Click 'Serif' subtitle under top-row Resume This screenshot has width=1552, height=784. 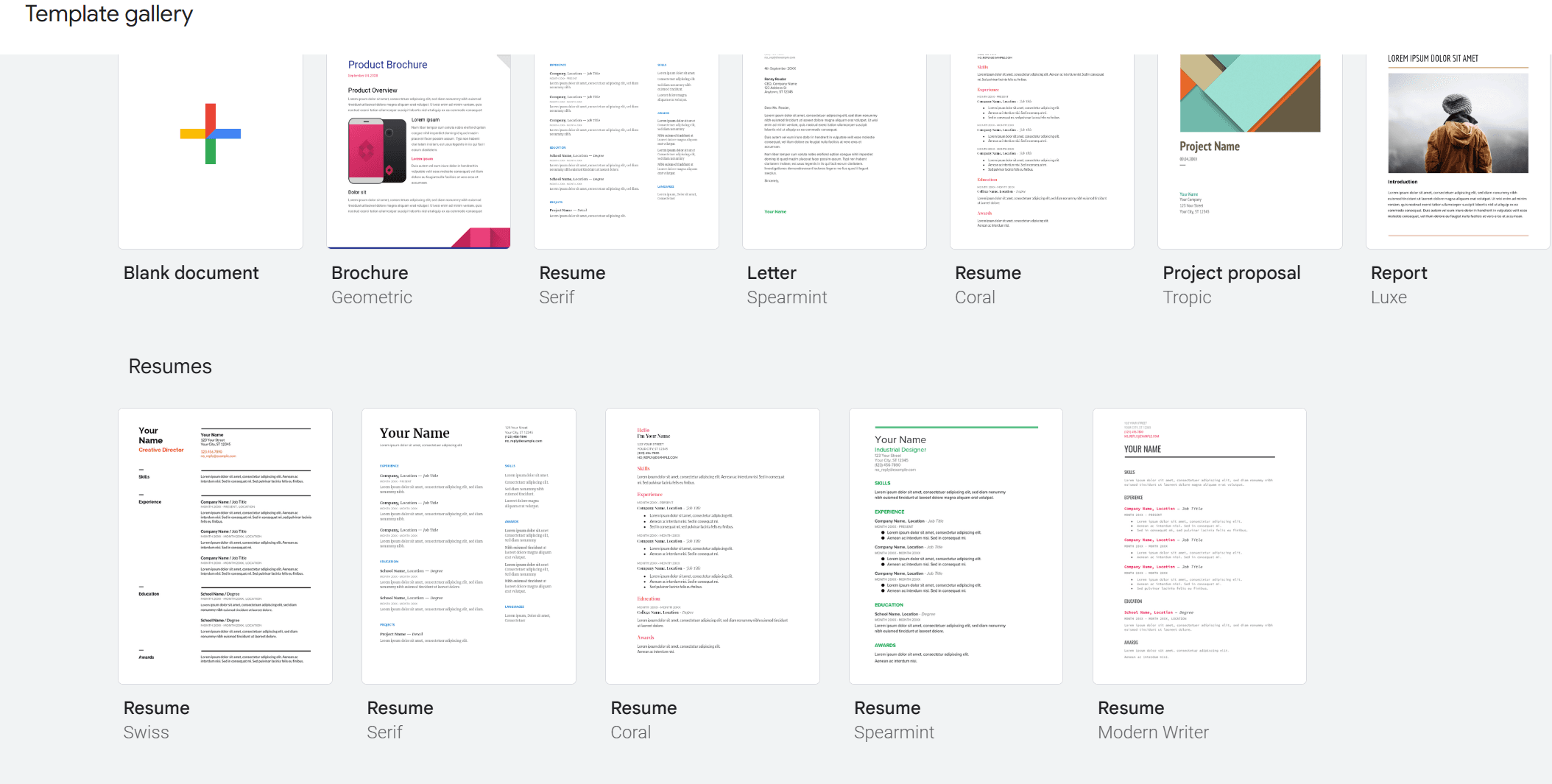[557, 297]
